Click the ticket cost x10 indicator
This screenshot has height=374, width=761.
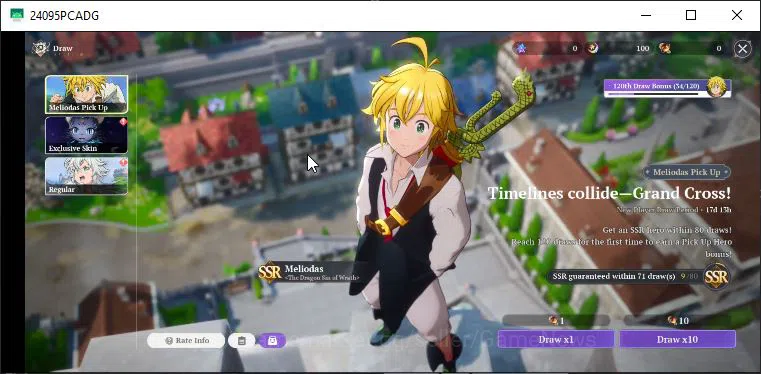tap(678, 320)
